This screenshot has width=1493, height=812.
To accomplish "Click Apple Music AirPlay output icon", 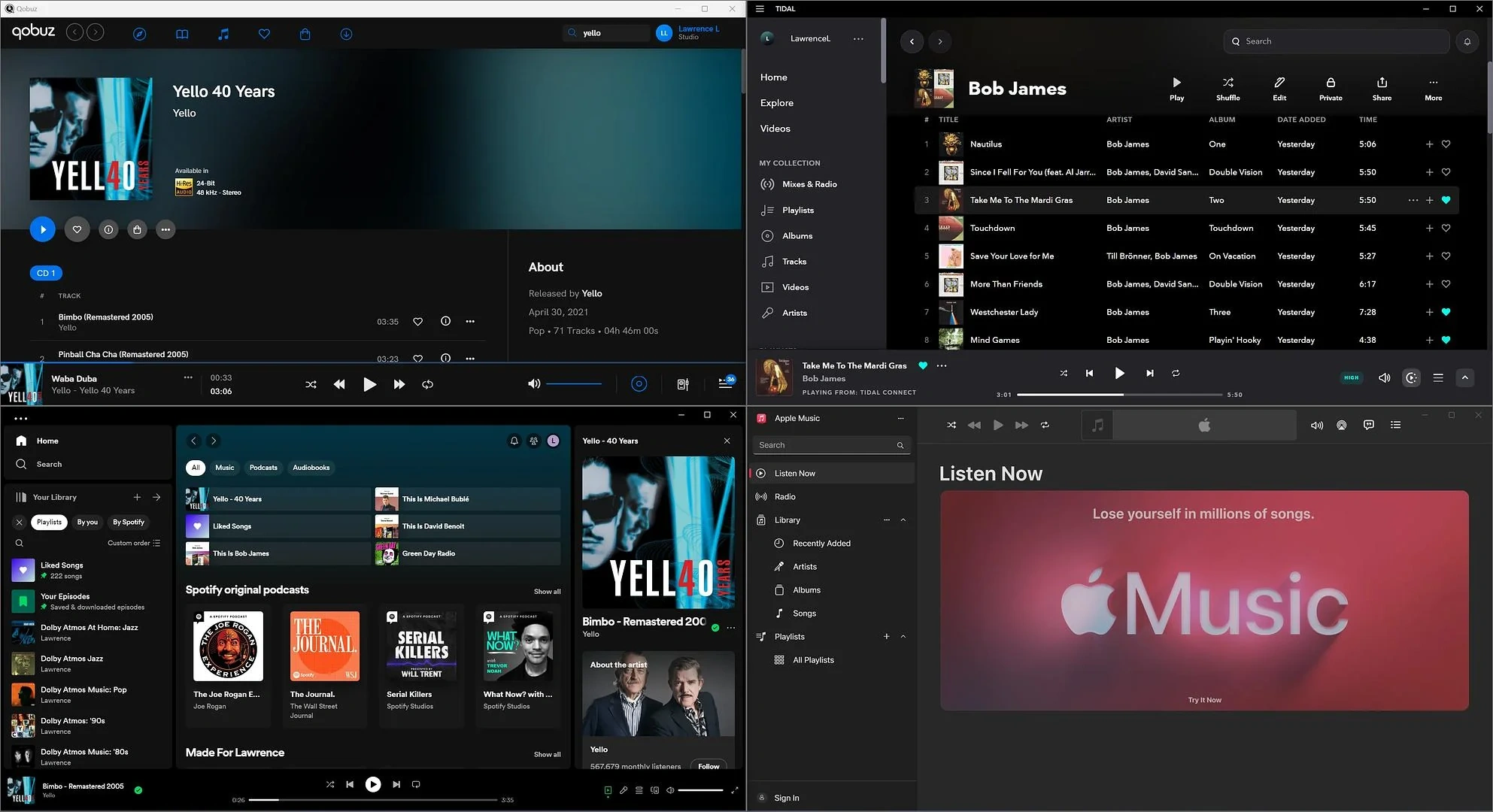I will pos(1341,425).
